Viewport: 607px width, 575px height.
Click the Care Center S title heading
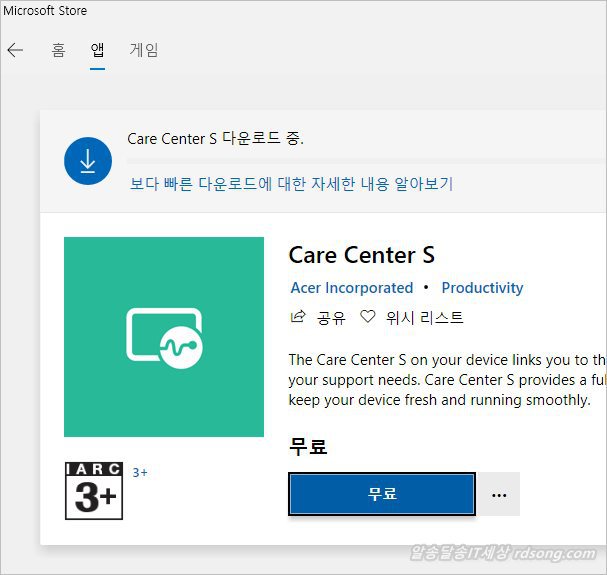coord(361,254)
